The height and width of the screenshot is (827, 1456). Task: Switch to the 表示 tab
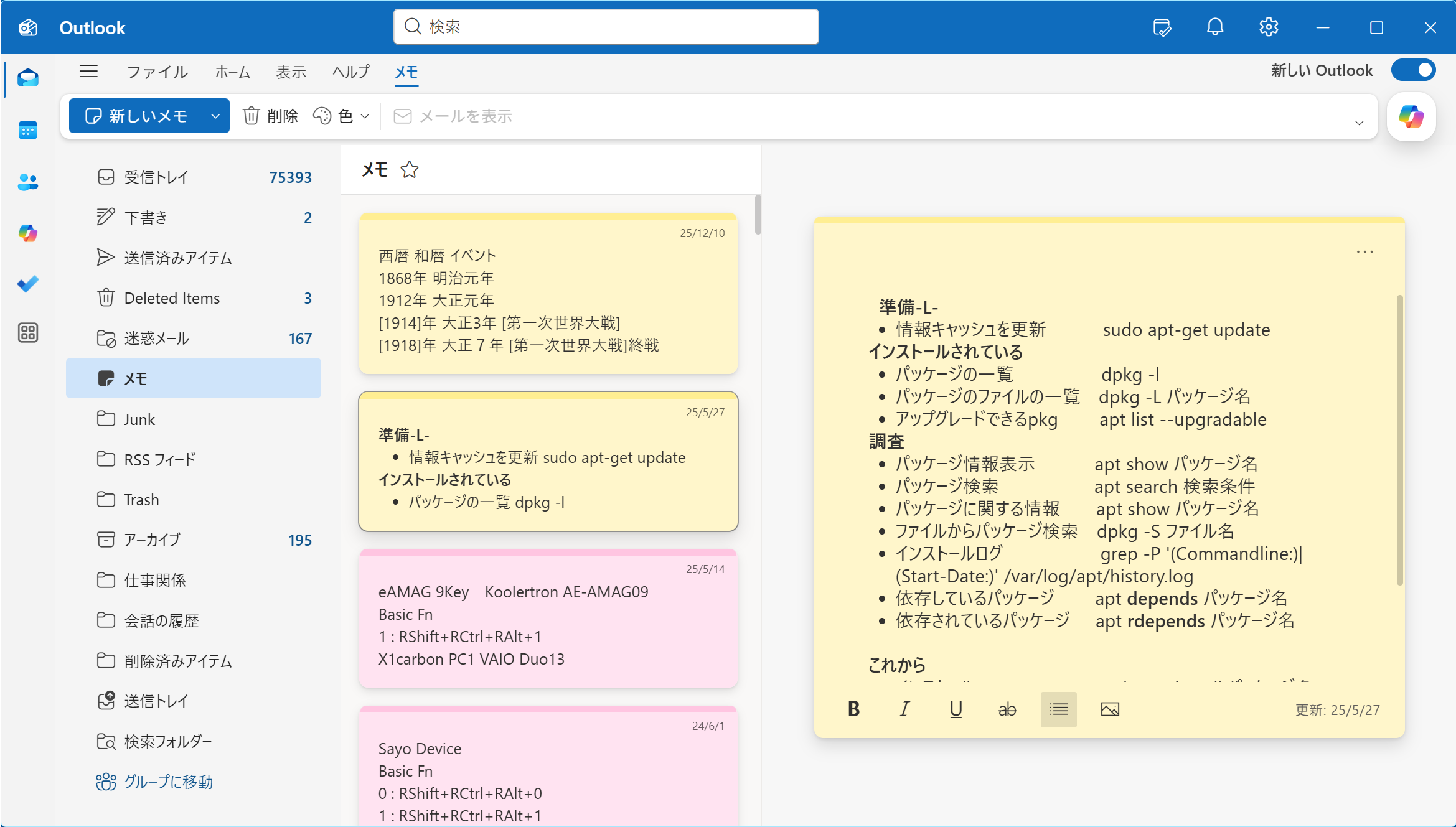[x=291, y=72]
